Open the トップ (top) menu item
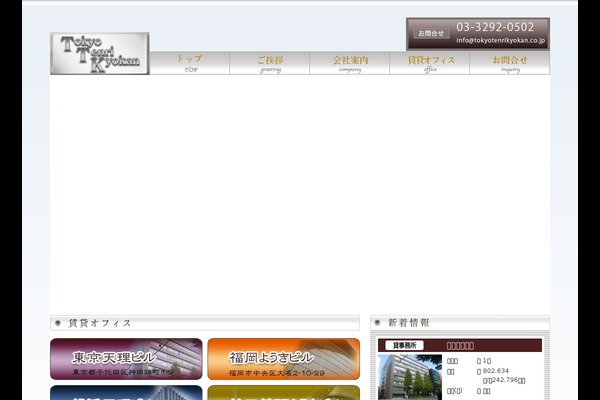This screenshot has height=400, width=600. coord(190,63)
